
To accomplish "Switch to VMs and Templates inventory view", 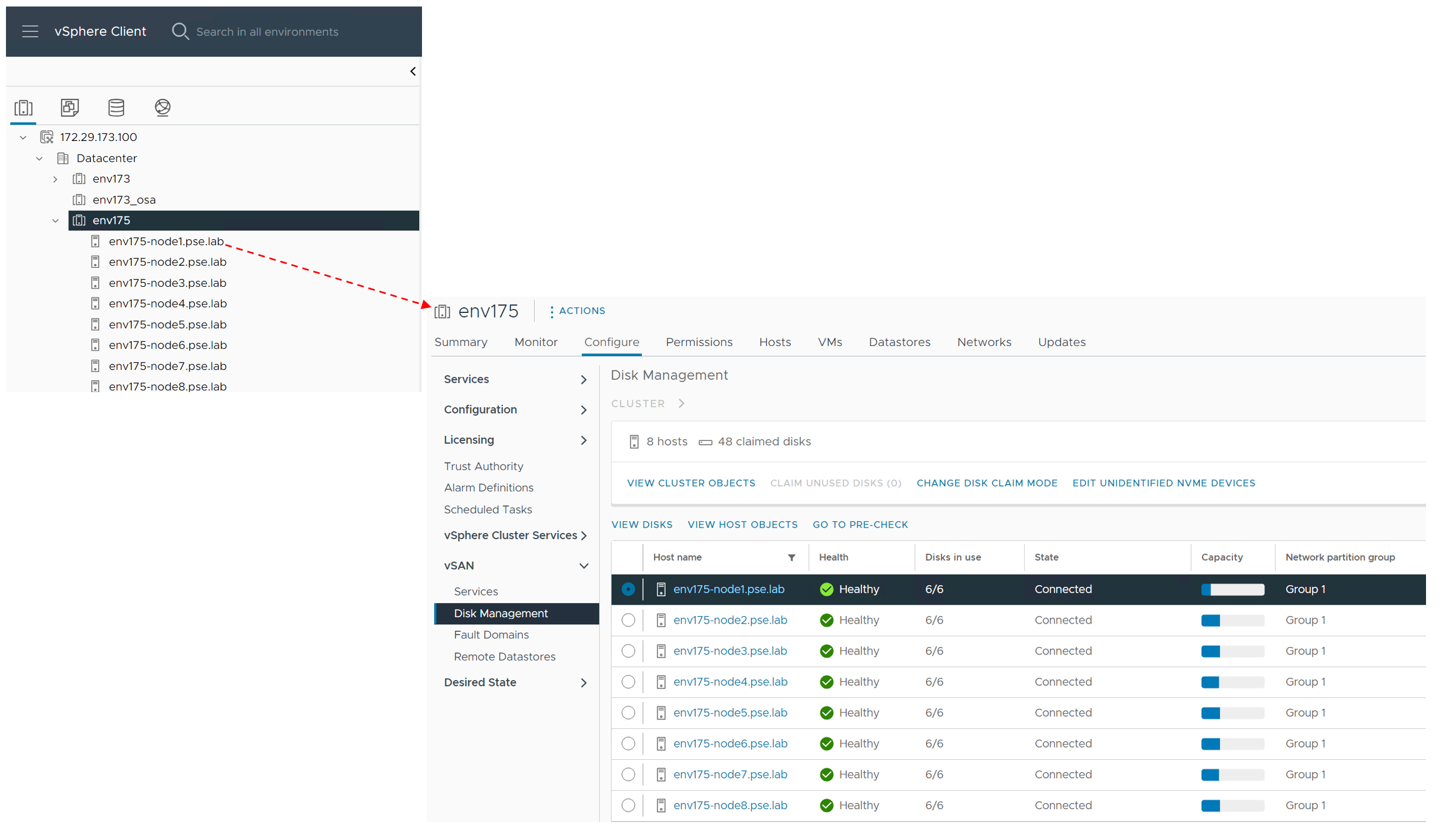I will tap(70, 108).
